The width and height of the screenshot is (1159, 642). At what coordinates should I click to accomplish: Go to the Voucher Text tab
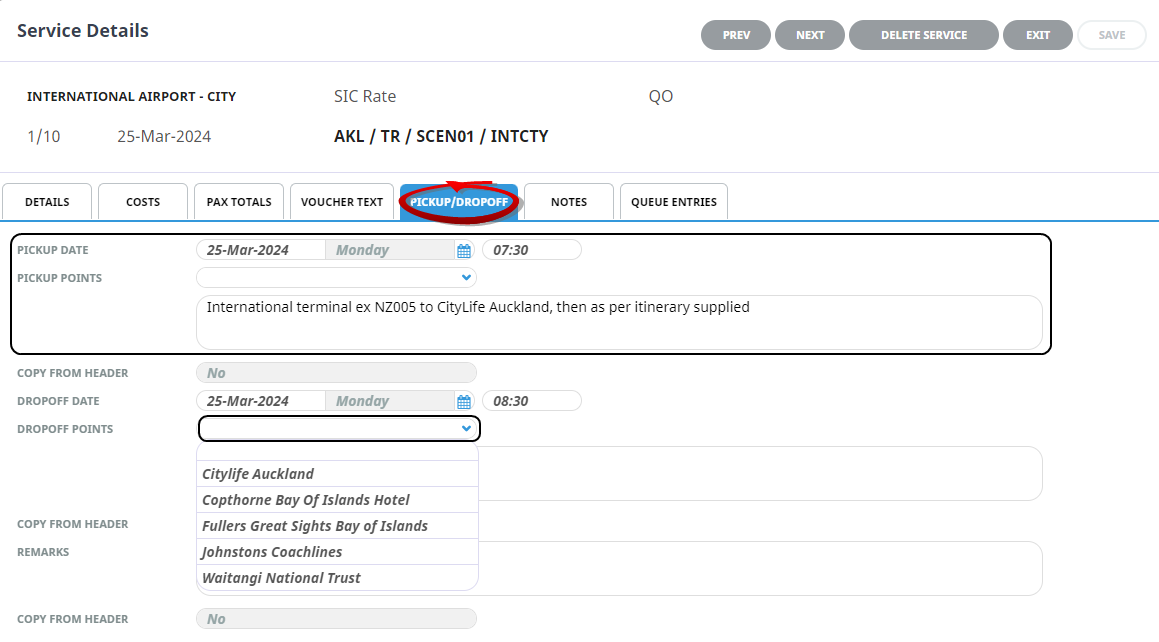click(342, 202)
